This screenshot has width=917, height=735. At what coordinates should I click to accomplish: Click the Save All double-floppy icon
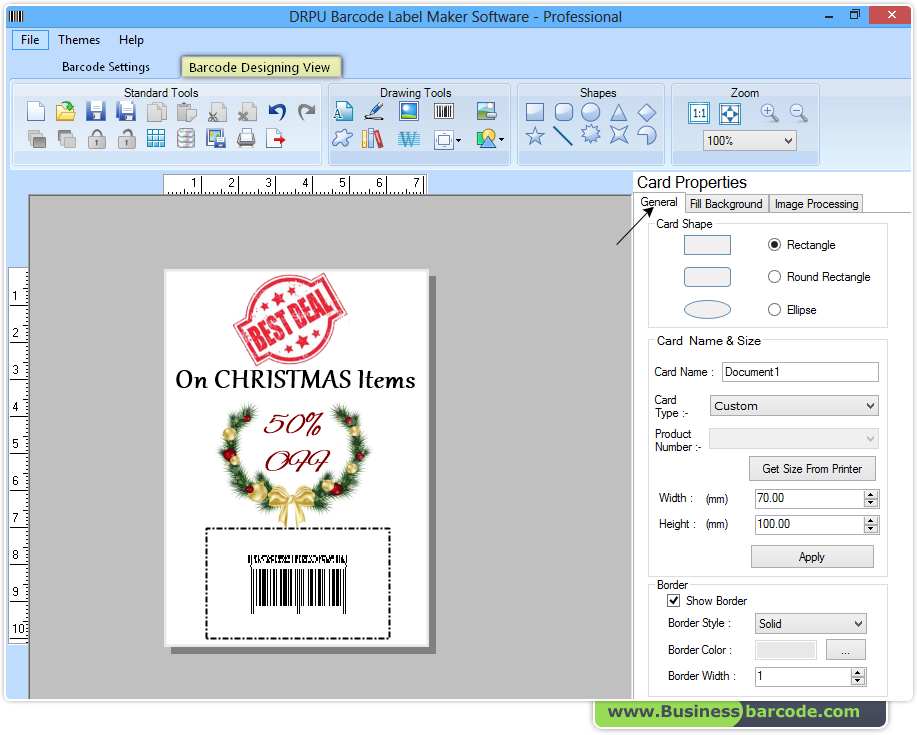click(x=126, y=111)
